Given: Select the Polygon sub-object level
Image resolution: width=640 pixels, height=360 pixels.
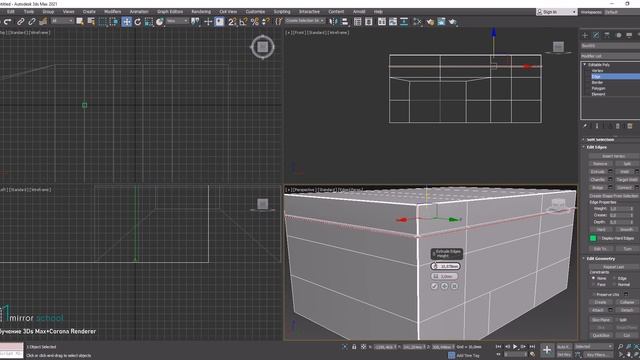Looking at the screenshot, I should (x=598, y=88).
